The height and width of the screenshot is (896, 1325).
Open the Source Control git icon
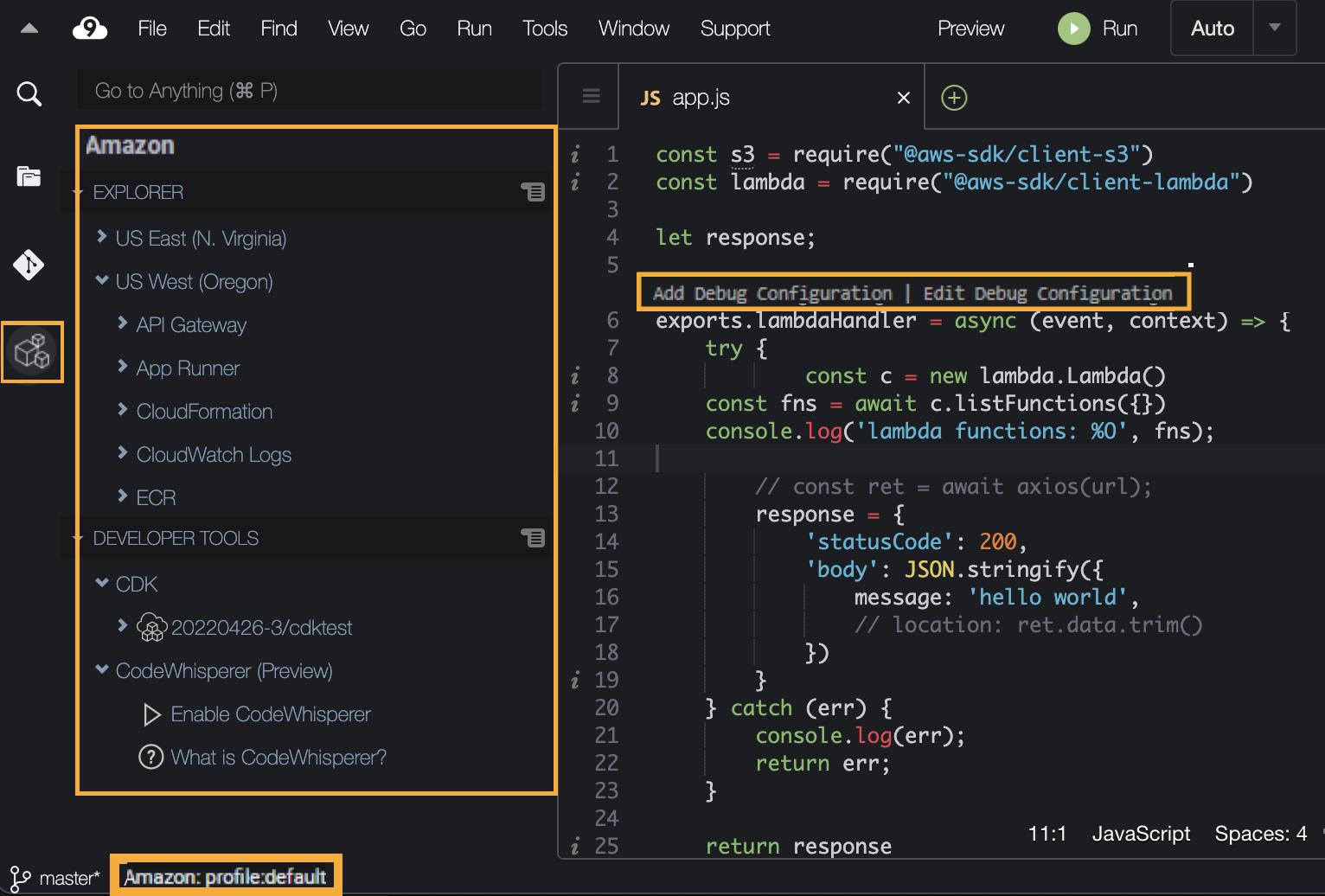click(29, 265)
